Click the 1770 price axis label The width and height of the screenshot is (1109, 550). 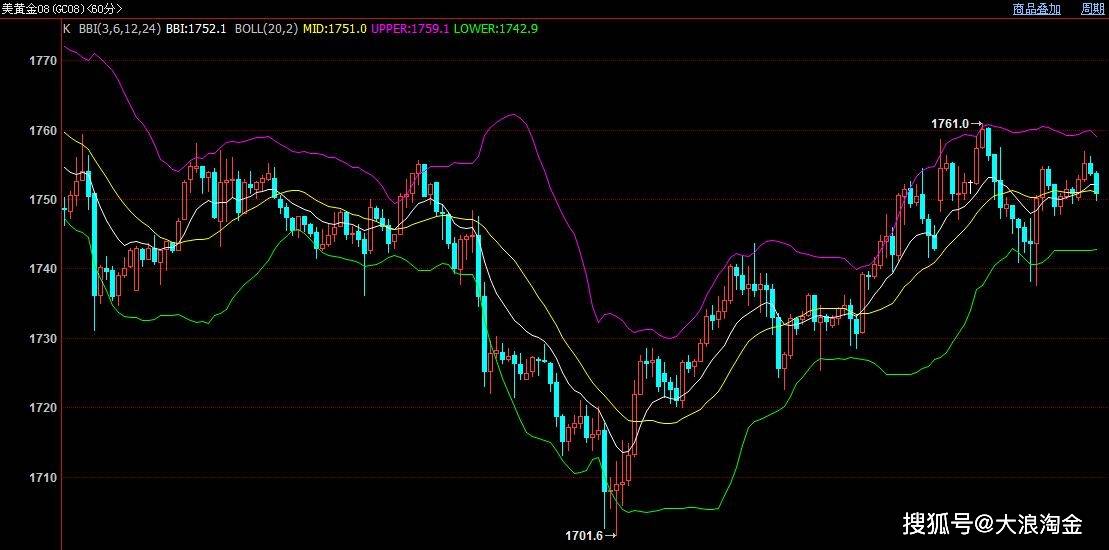pos(43,62)
